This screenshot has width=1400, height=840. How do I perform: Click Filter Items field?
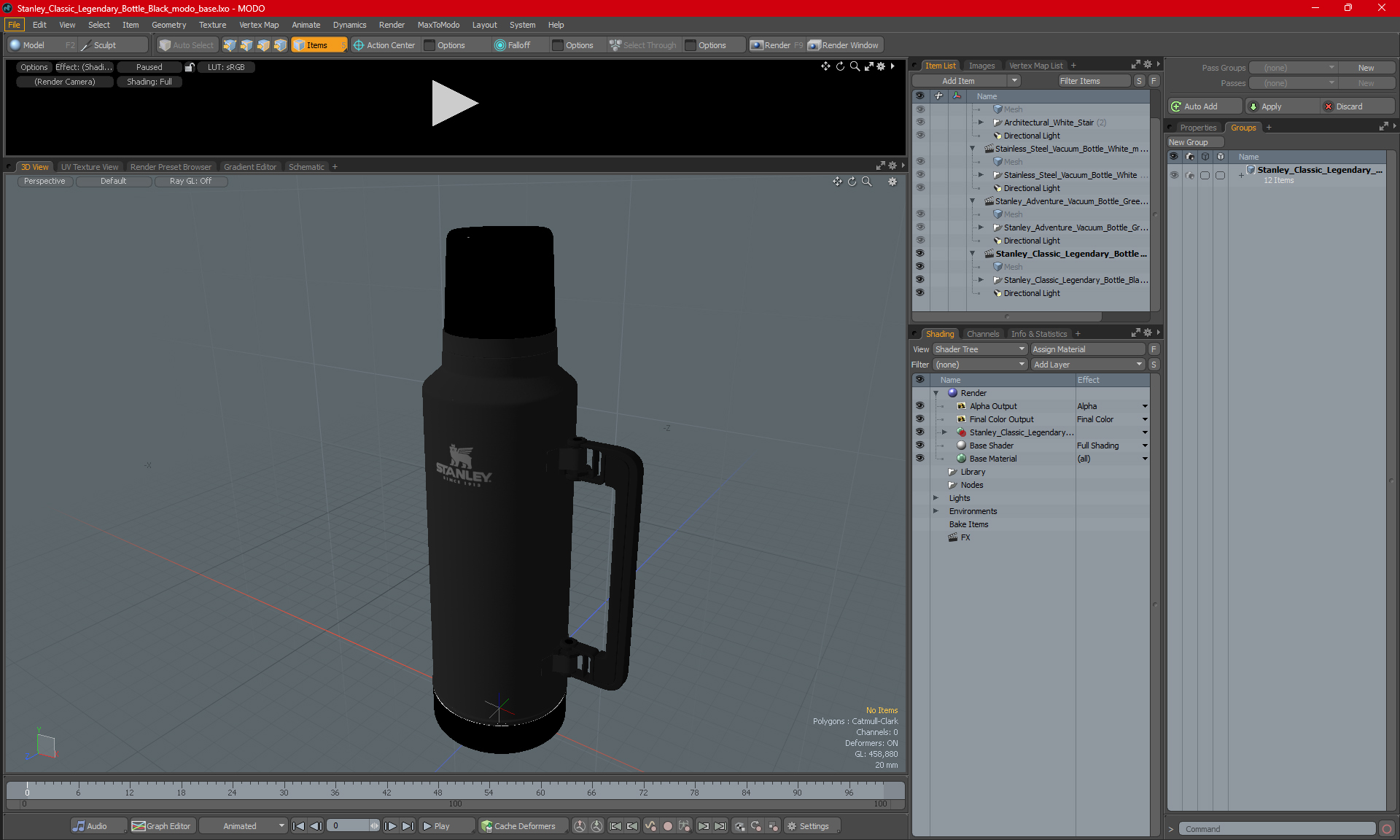1094,81
